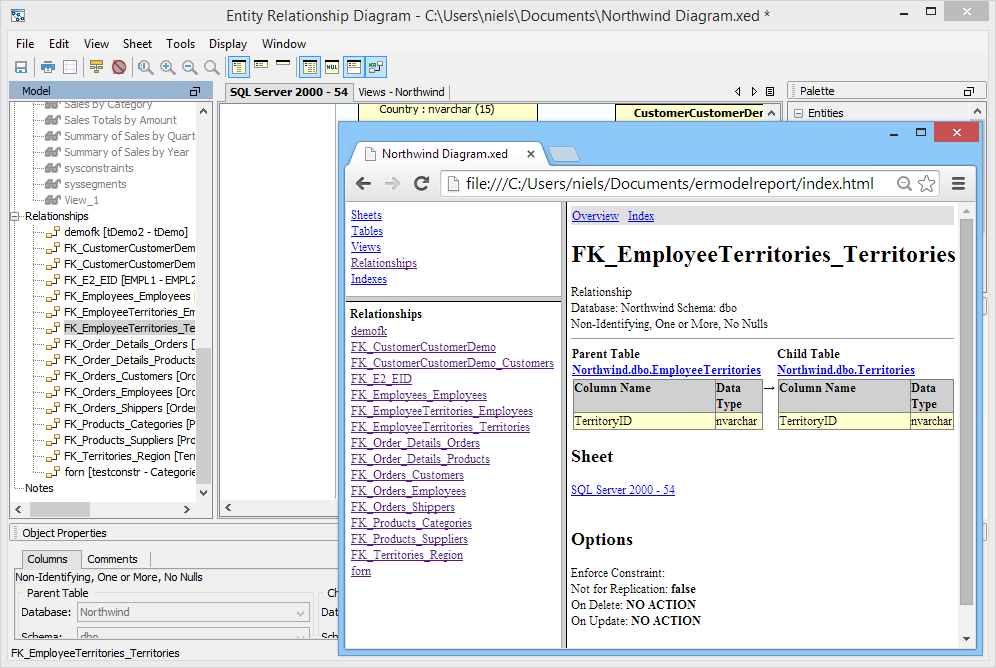Go back in the browser
Viewport: 996px width, 668px height.
pos(363,184)
